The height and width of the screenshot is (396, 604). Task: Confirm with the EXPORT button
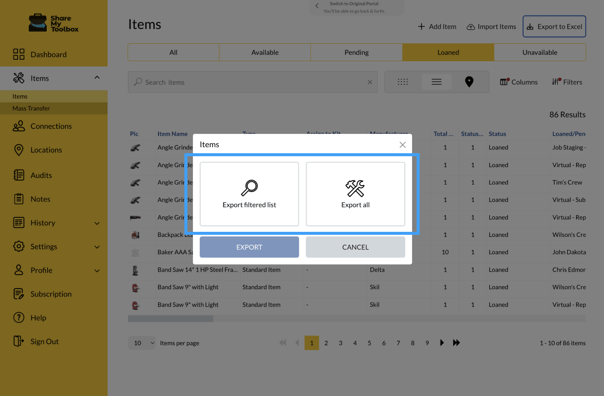(249, 247)
